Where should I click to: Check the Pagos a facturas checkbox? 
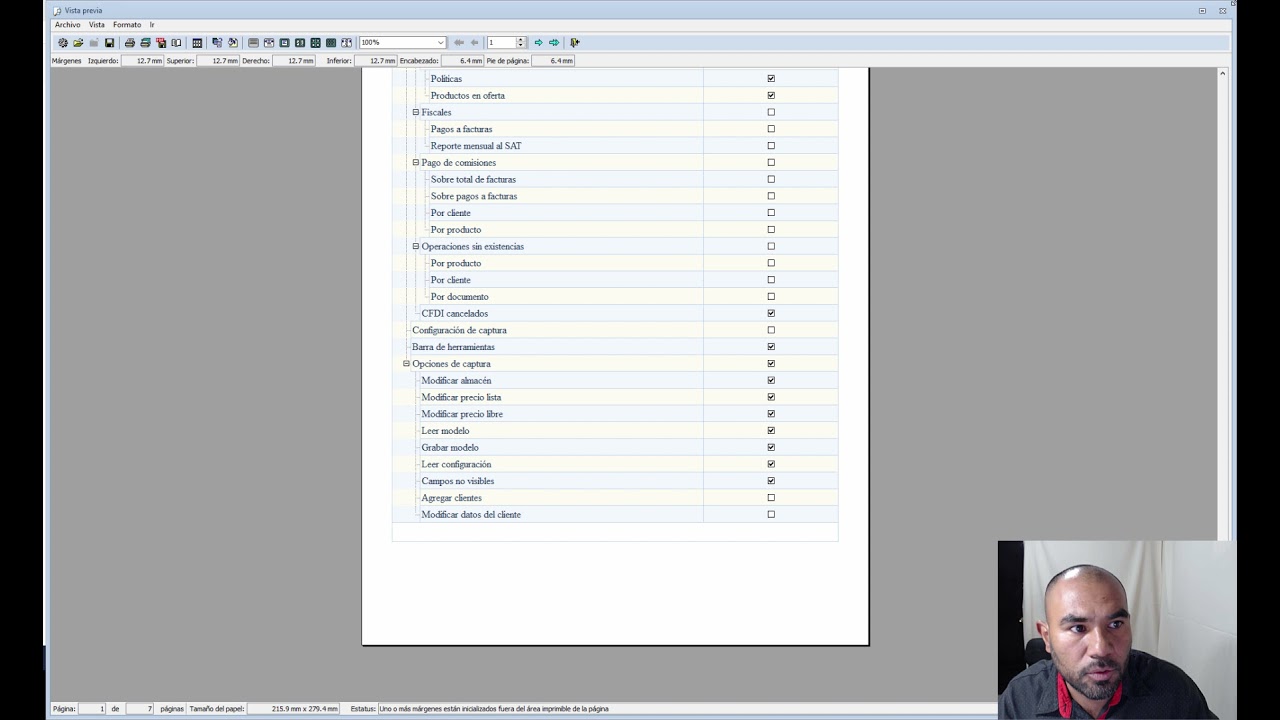pos(771,129)
